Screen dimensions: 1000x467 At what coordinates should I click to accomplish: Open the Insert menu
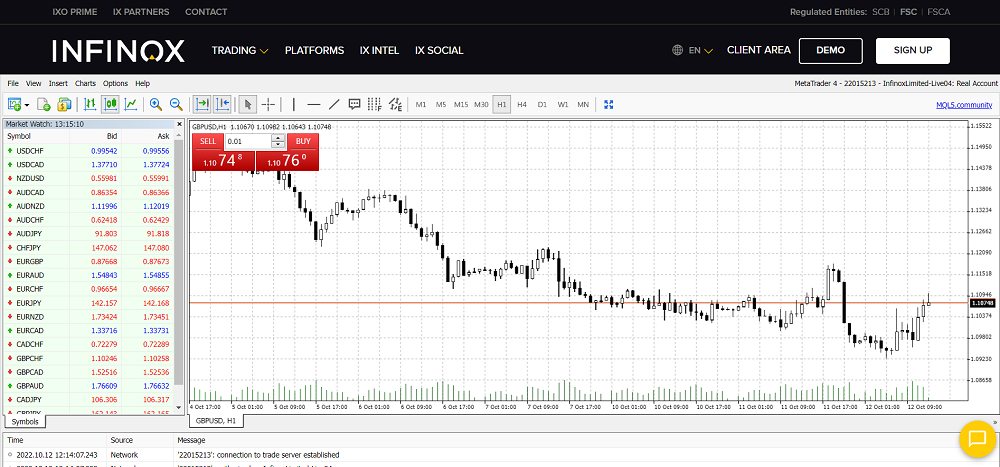[x=58, y=84]
